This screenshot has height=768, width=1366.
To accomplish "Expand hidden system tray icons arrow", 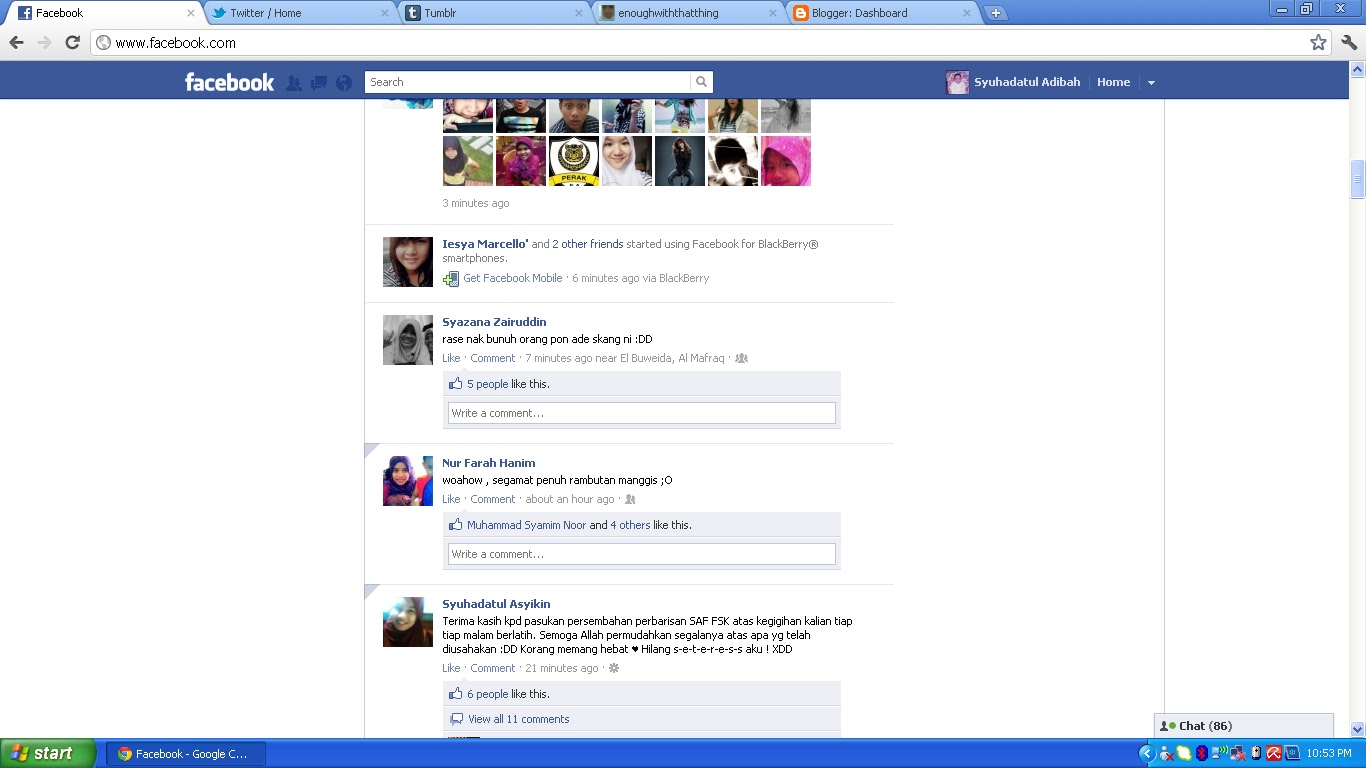I will 1147,753.
